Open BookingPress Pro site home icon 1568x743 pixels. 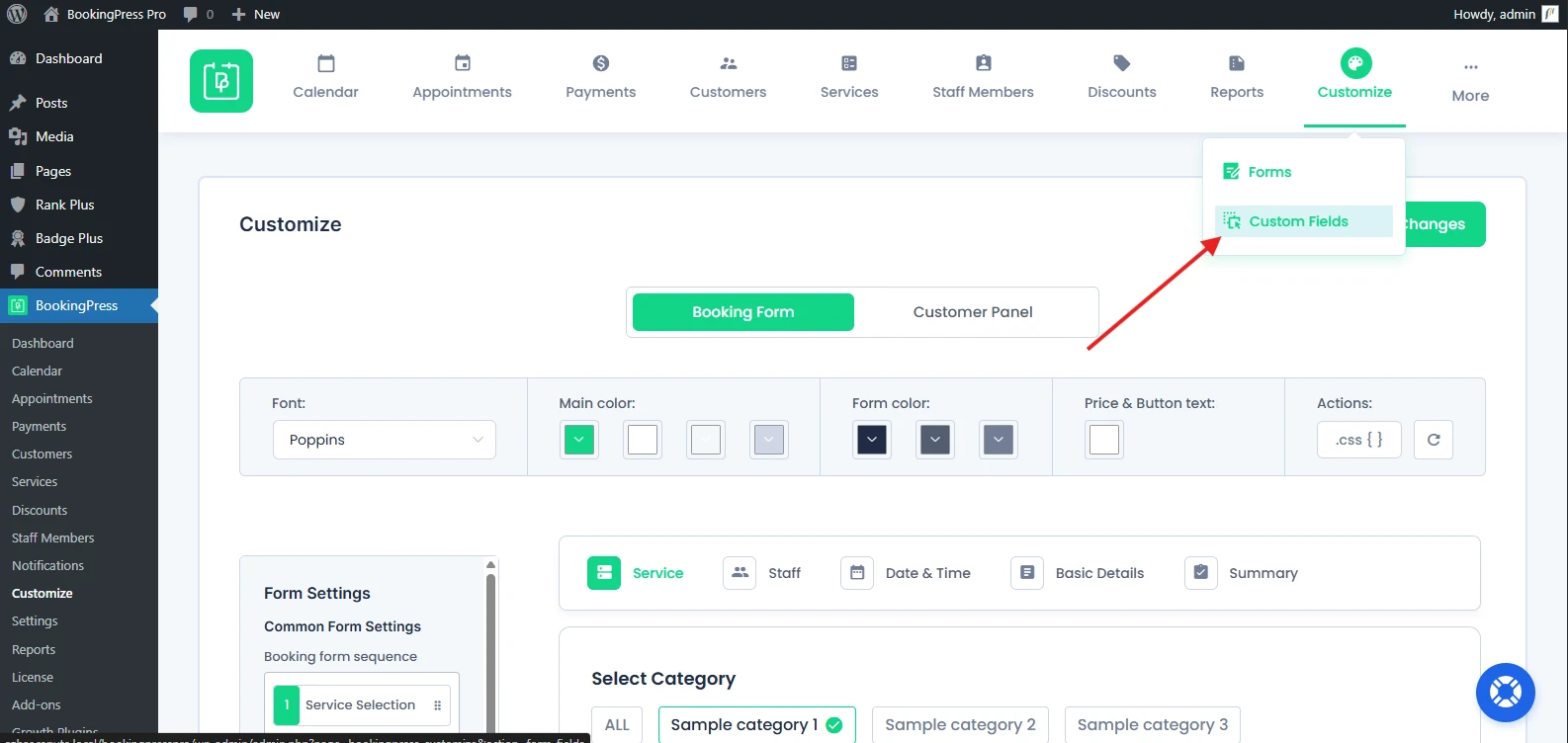[51, 14]
